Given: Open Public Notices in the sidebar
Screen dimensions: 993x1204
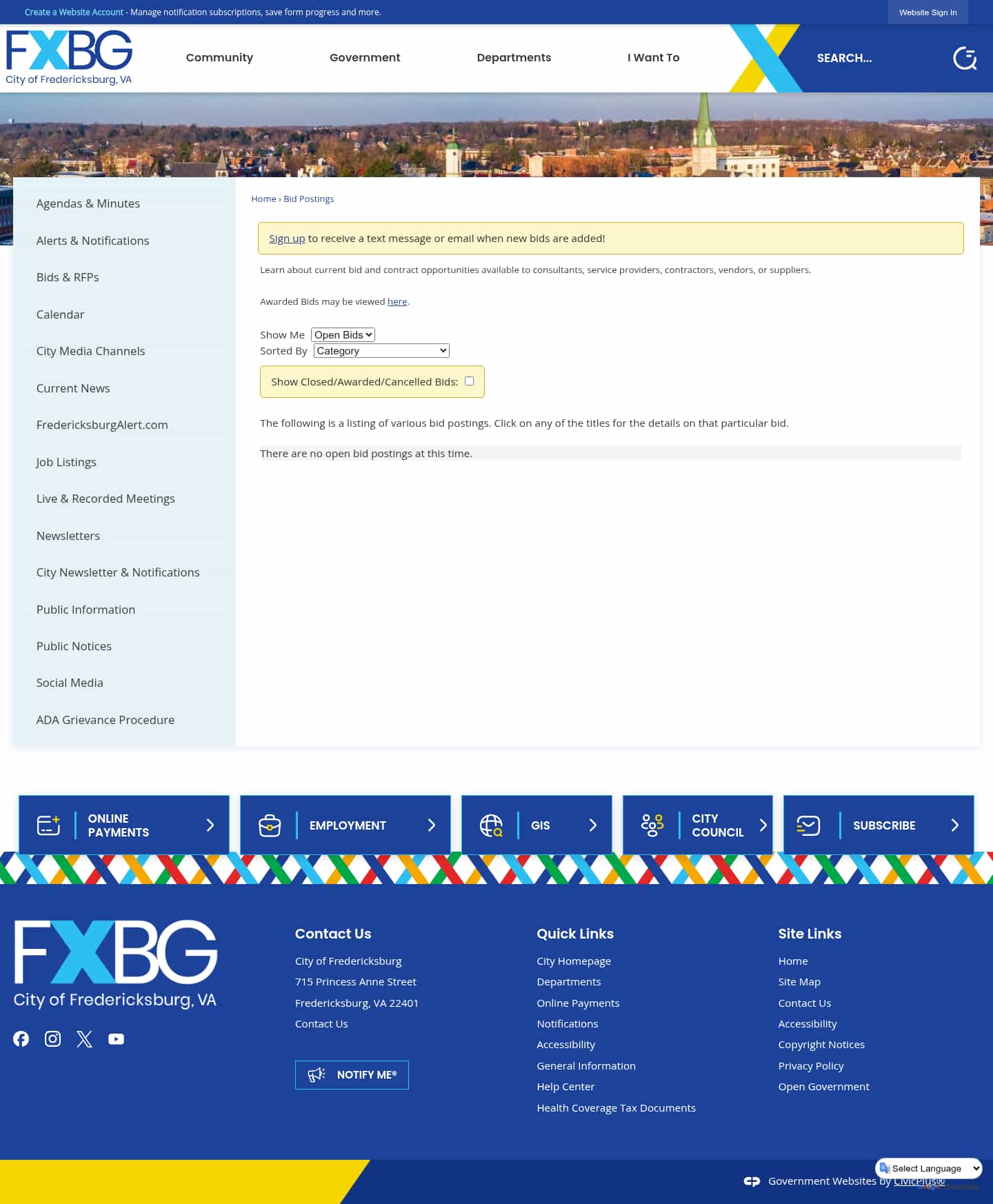Looking at the screenshot, I should pos(74,646).
